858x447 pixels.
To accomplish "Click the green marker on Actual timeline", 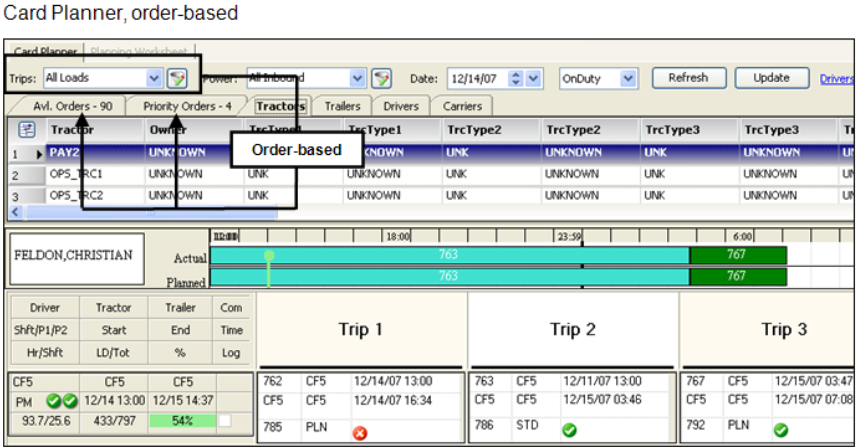I will [x=268, y=256].
